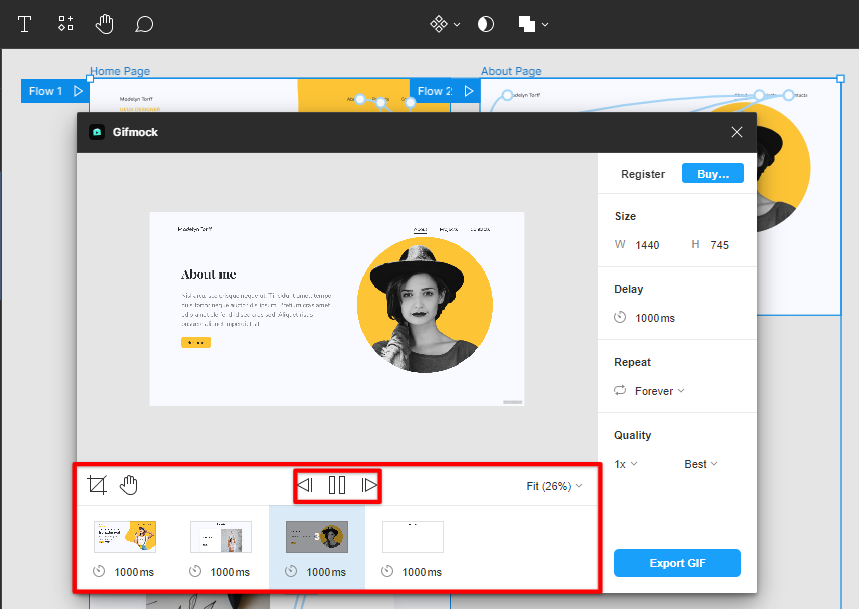Select the Text tool in top toolbar
Viewport: 859px width, 609px height.
(24, 23)
